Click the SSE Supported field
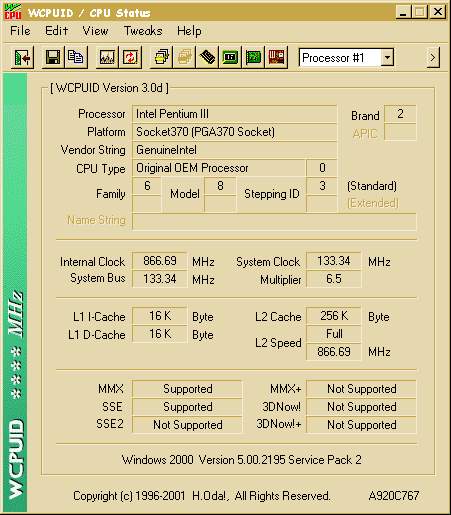 click(x=187, y=407)
